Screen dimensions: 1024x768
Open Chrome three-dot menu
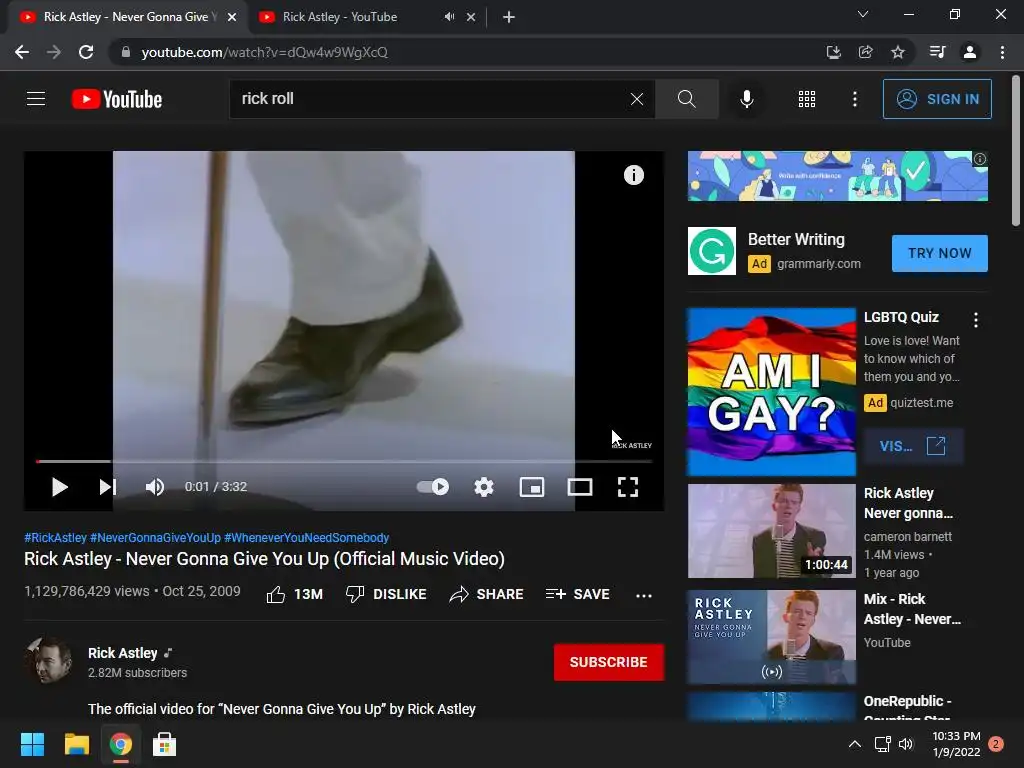[1002, 52]
